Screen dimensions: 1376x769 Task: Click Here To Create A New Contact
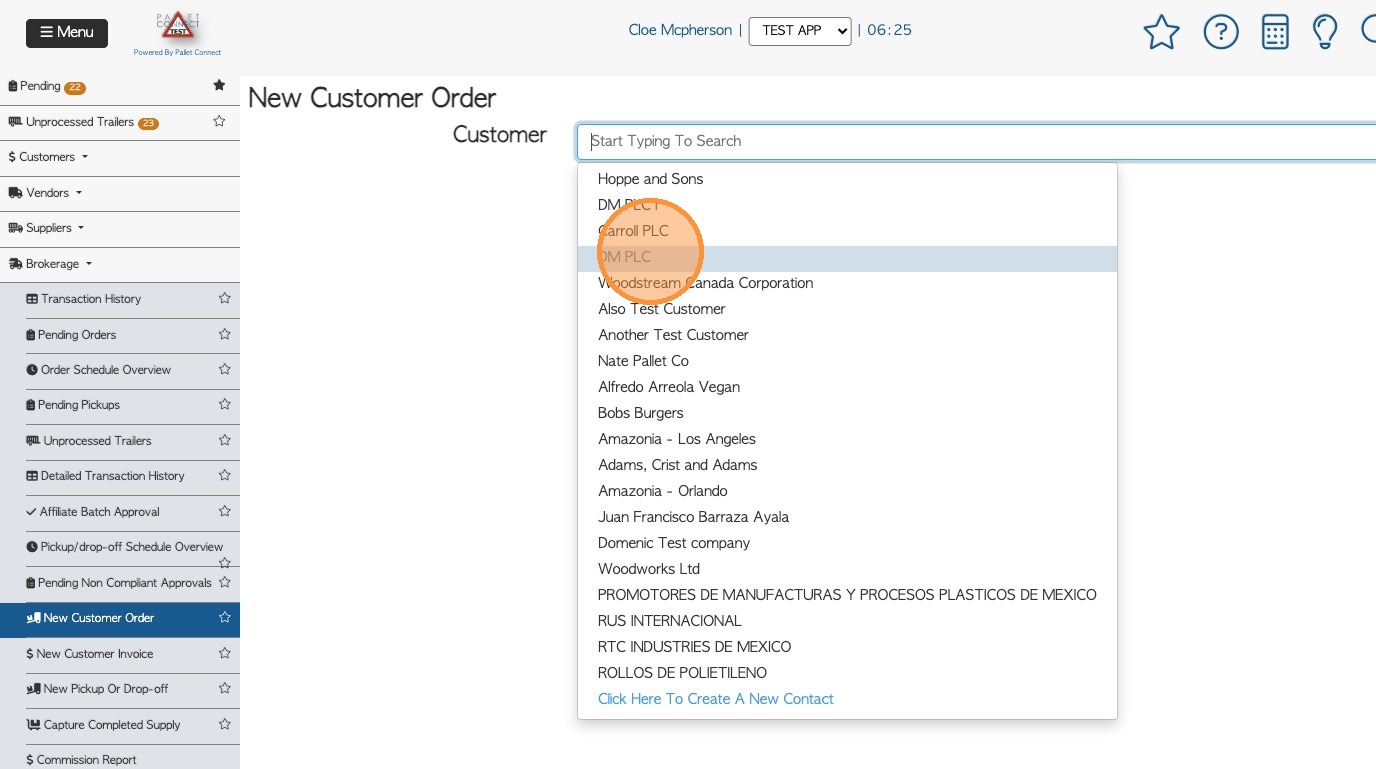coord(715,699)
